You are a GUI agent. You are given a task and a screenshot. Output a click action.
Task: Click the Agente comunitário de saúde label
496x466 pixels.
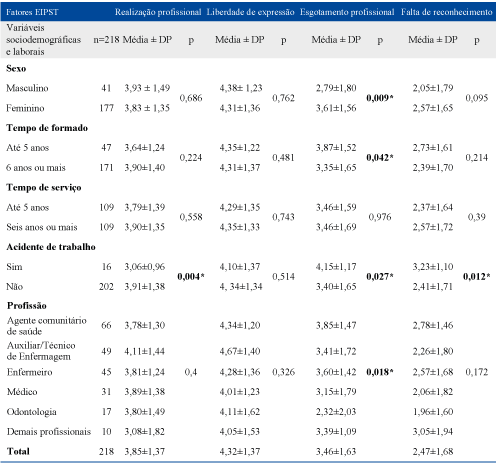47,326
